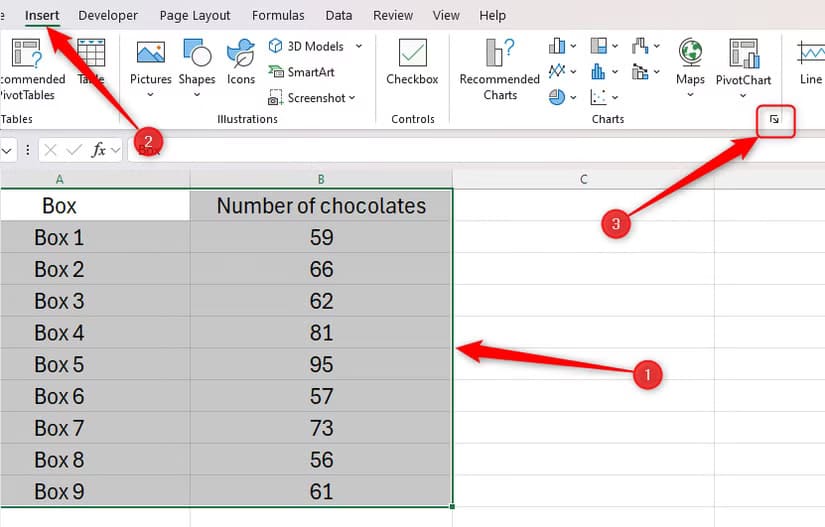Select column B header
Viewport: 825px width, 527px height.
(x=321, y=179)
